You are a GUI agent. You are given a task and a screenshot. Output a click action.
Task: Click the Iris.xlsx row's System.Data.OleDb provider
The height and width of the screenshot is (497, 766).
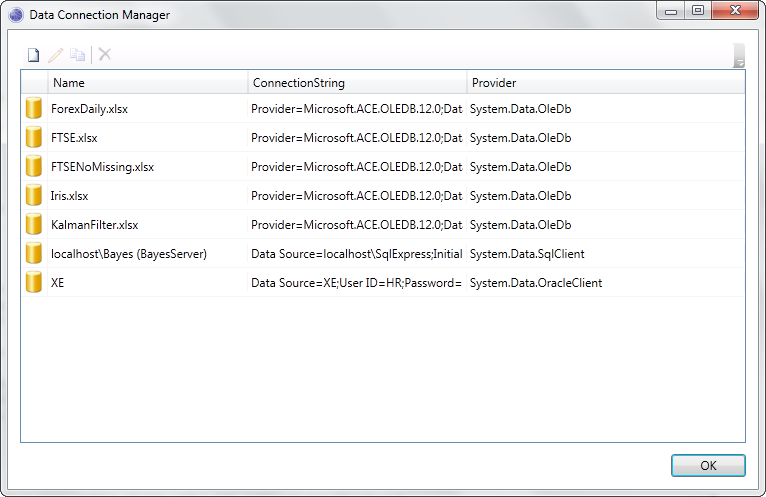(x=520, y=196)
